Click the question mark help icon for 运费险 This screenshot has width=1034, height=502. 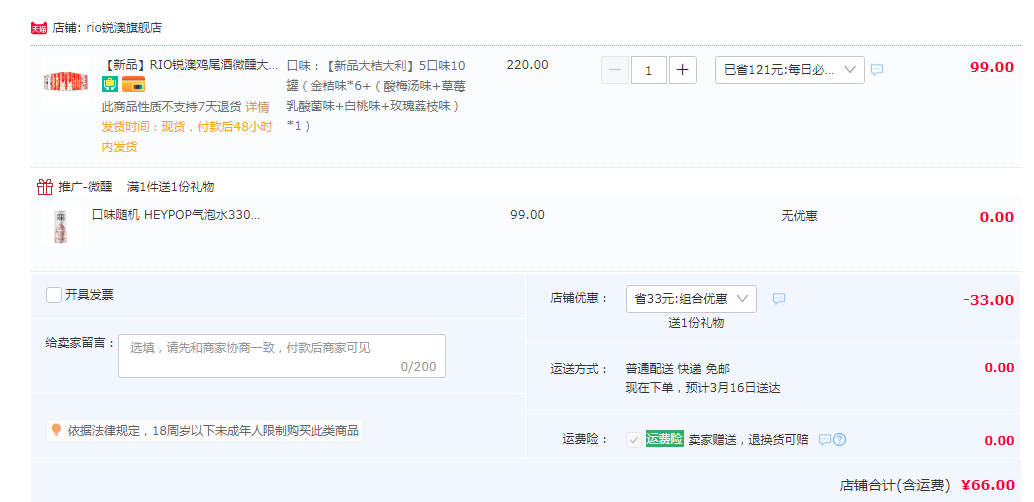[839, 439]
